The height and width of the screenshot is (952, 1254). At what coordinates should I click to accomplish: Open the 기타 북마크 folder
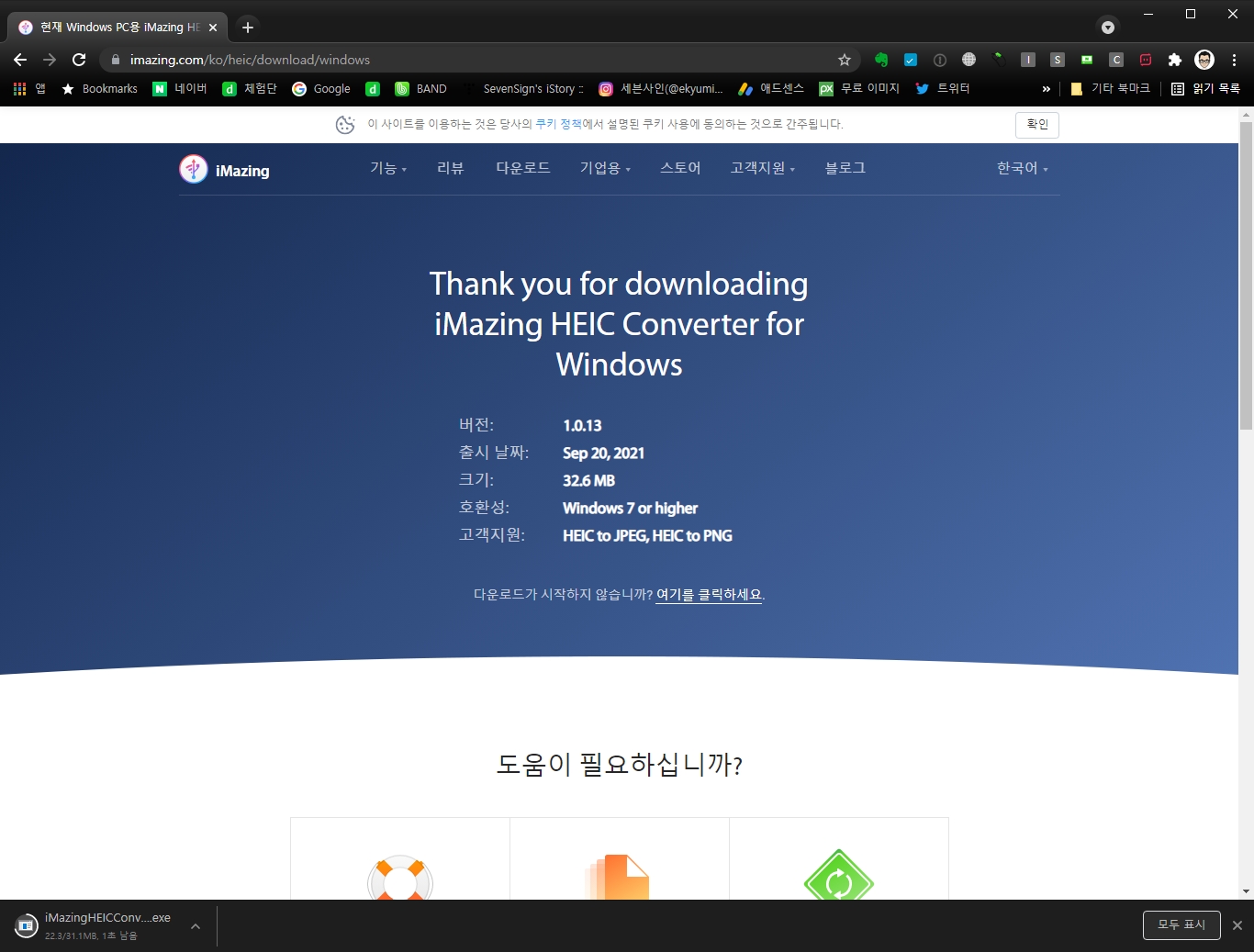click(x=1111, y=88)
